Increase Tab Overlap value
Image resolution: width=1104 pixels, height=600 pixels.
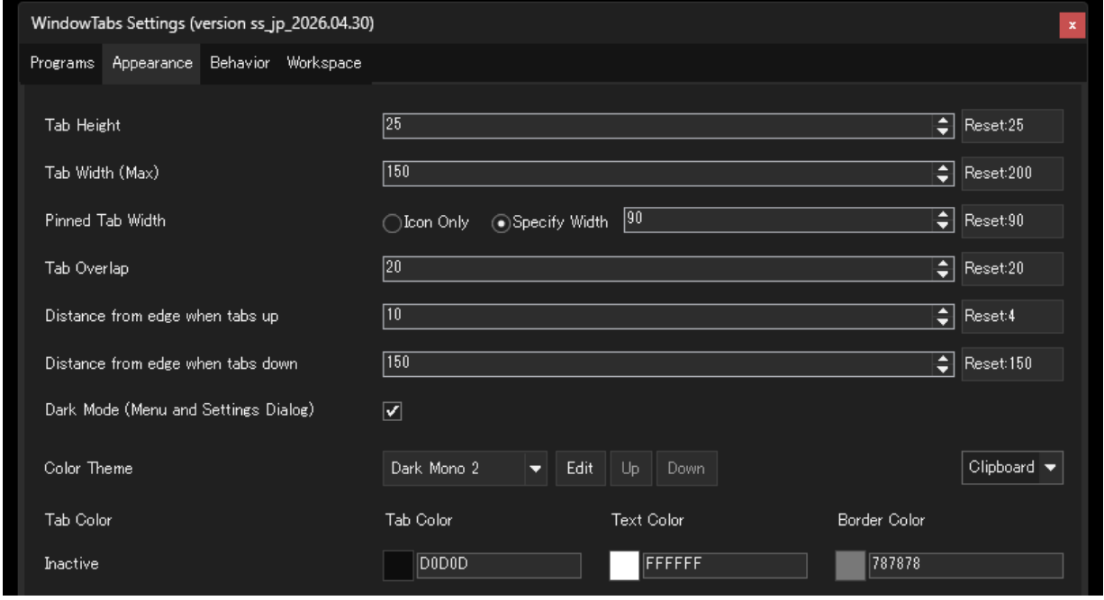(943, 263)
